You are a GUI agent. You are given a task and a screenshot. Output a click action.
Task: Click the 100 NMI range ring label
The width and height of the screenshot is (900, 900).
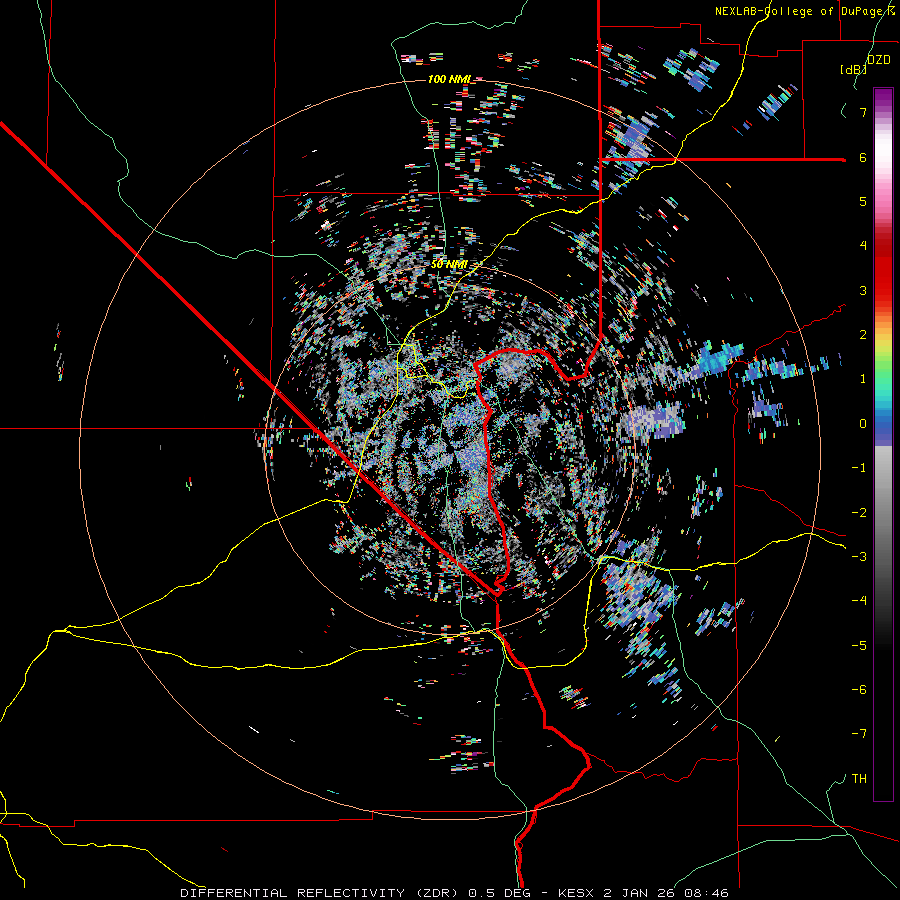tap(448, 79)
